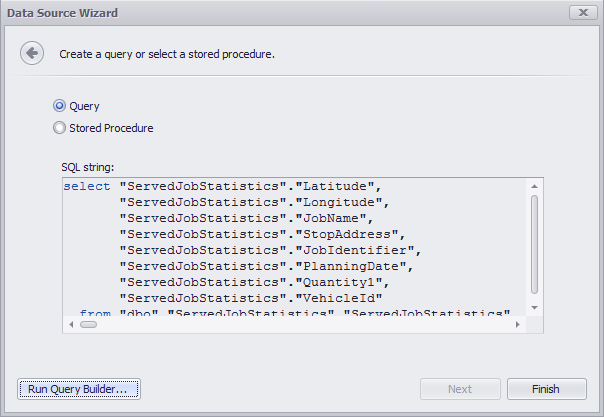Place cursor on the "JobIdentifier" SQL line

[x=270, y=250]
